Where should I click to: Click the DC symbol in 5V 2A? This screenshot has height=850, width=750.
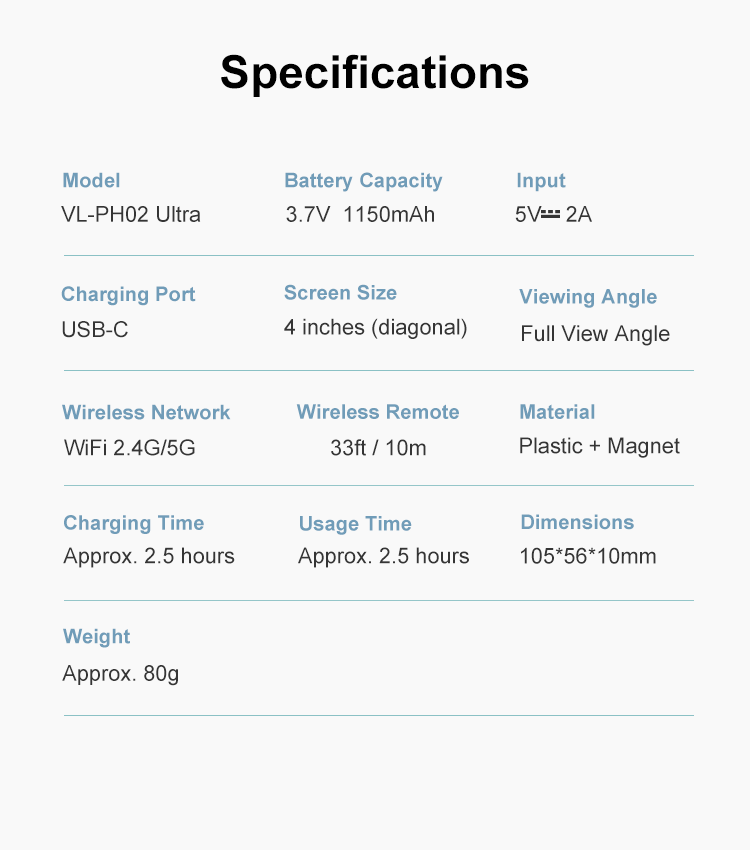[x=551, y=215]
